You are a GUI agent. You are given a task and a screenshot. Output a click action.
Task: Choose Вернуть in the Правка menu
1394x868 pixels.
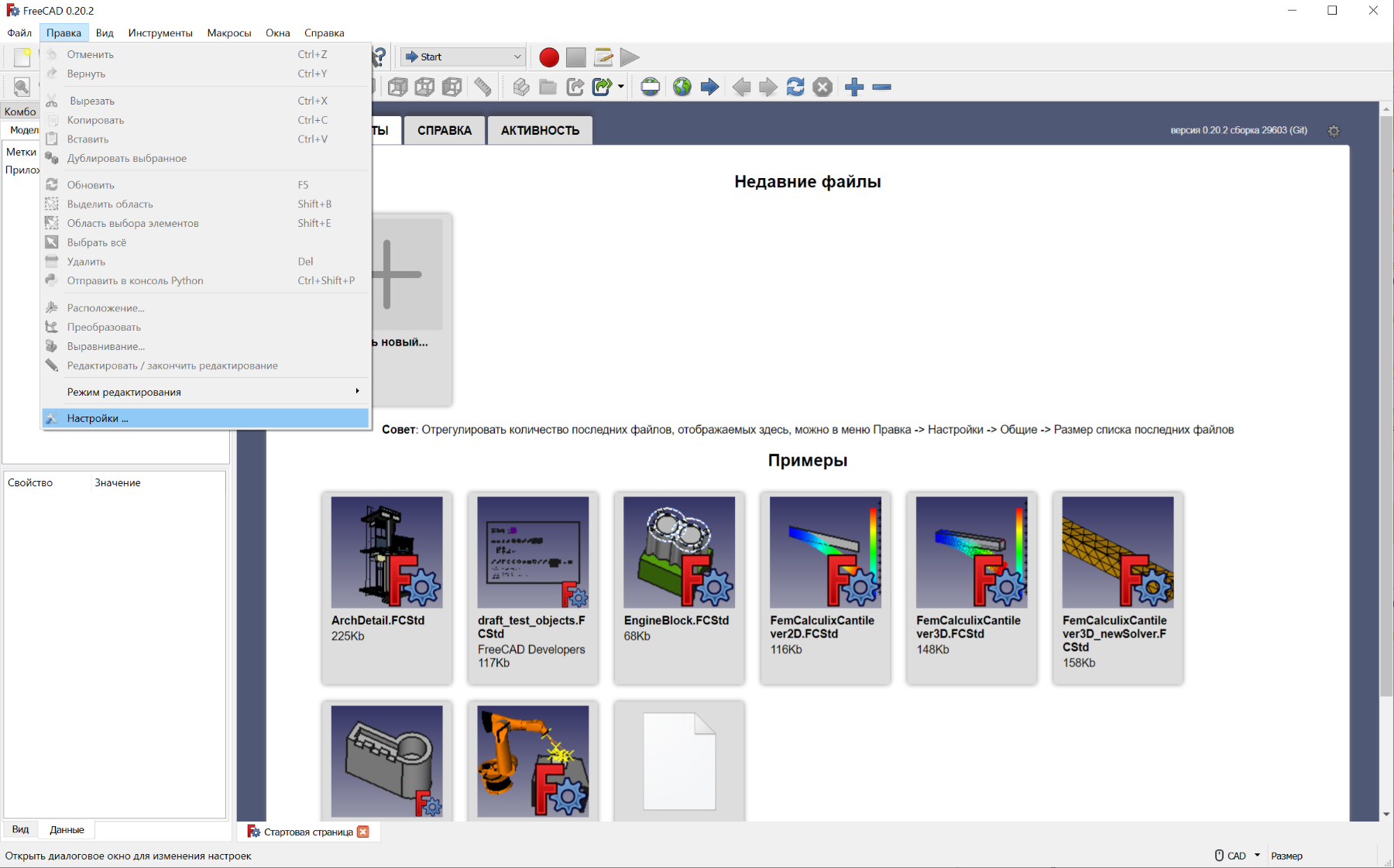pyautogui.click(x=206, y=74)
